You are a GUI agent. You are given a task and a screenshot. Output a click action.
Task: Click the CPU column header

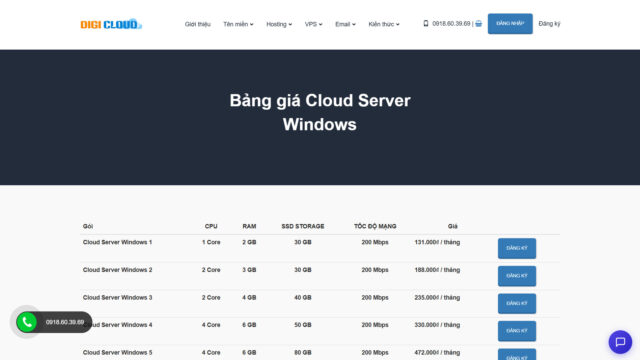[x=211, y=226]
